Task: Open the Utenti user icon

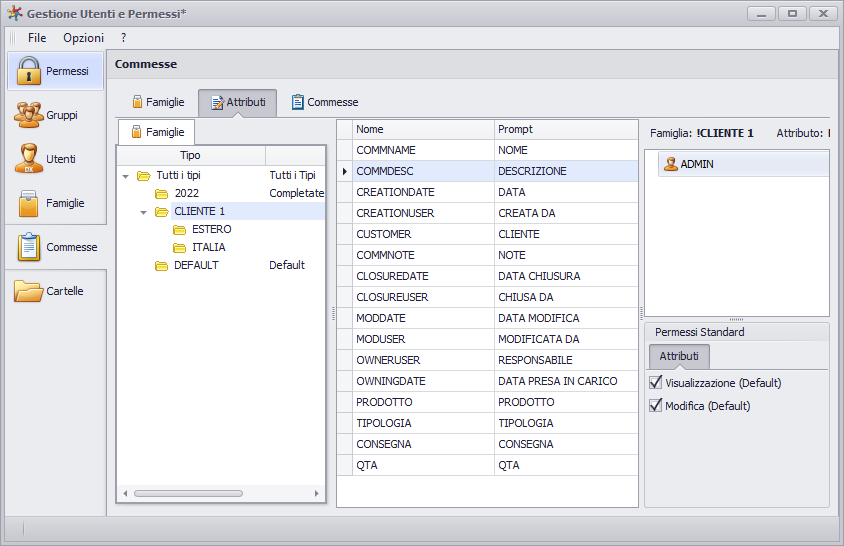Action: [29, 159]
